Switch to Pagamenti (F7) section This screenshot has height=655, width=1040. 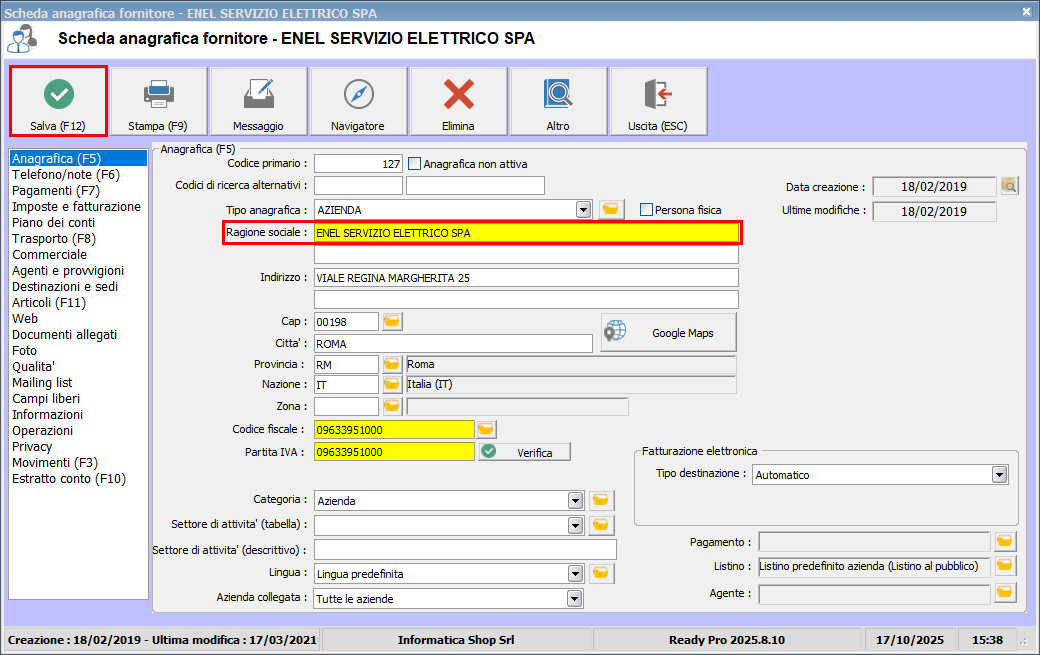pos(56,191)
